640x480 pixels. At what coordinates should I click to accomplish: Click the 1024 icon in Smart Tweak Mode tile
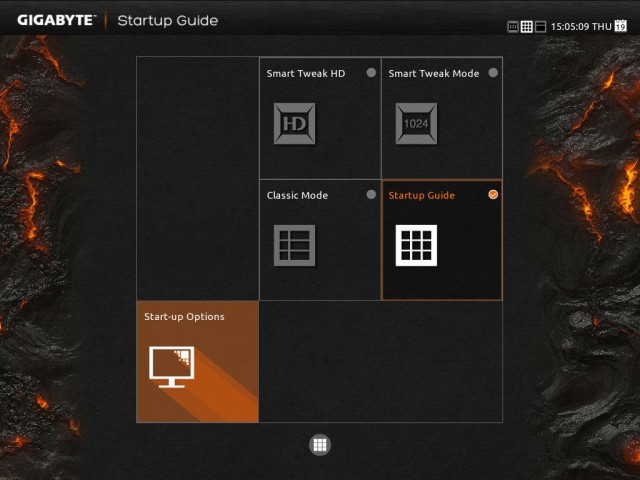pos(416,123)
